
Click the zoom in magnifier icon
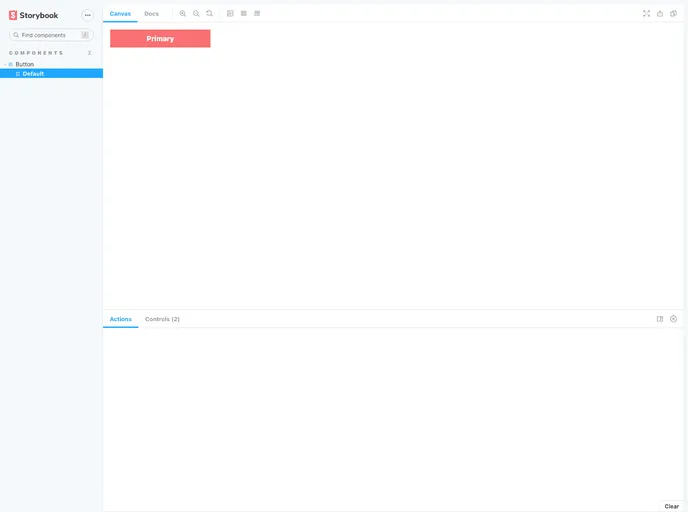(183, 13)
